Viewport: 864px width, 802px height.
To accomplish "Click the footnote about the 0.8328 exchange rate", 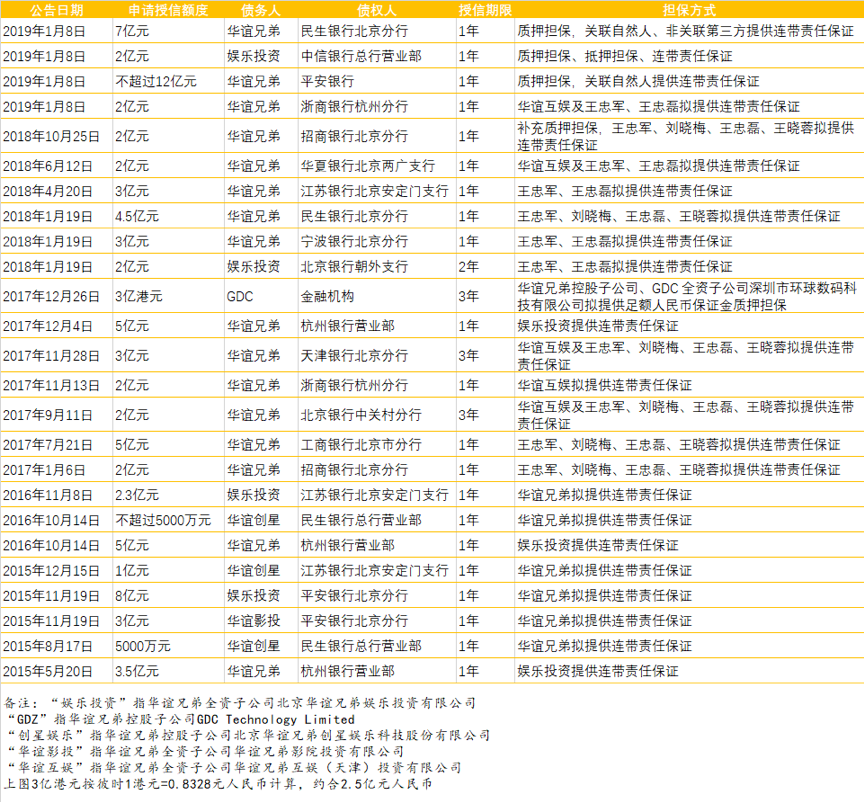I will pyautogui.click(x=218, y=784).
